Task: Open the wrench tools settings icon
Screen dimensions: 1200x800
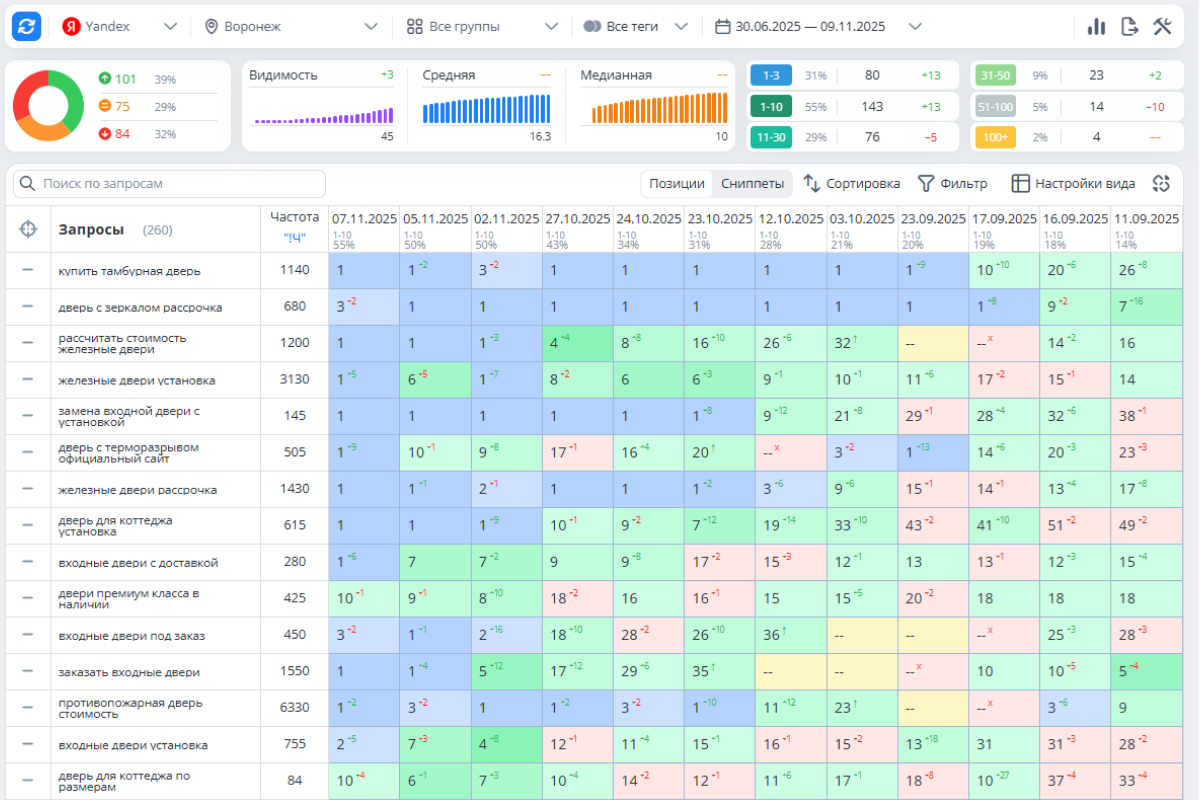Action: tap(1162, 27)
